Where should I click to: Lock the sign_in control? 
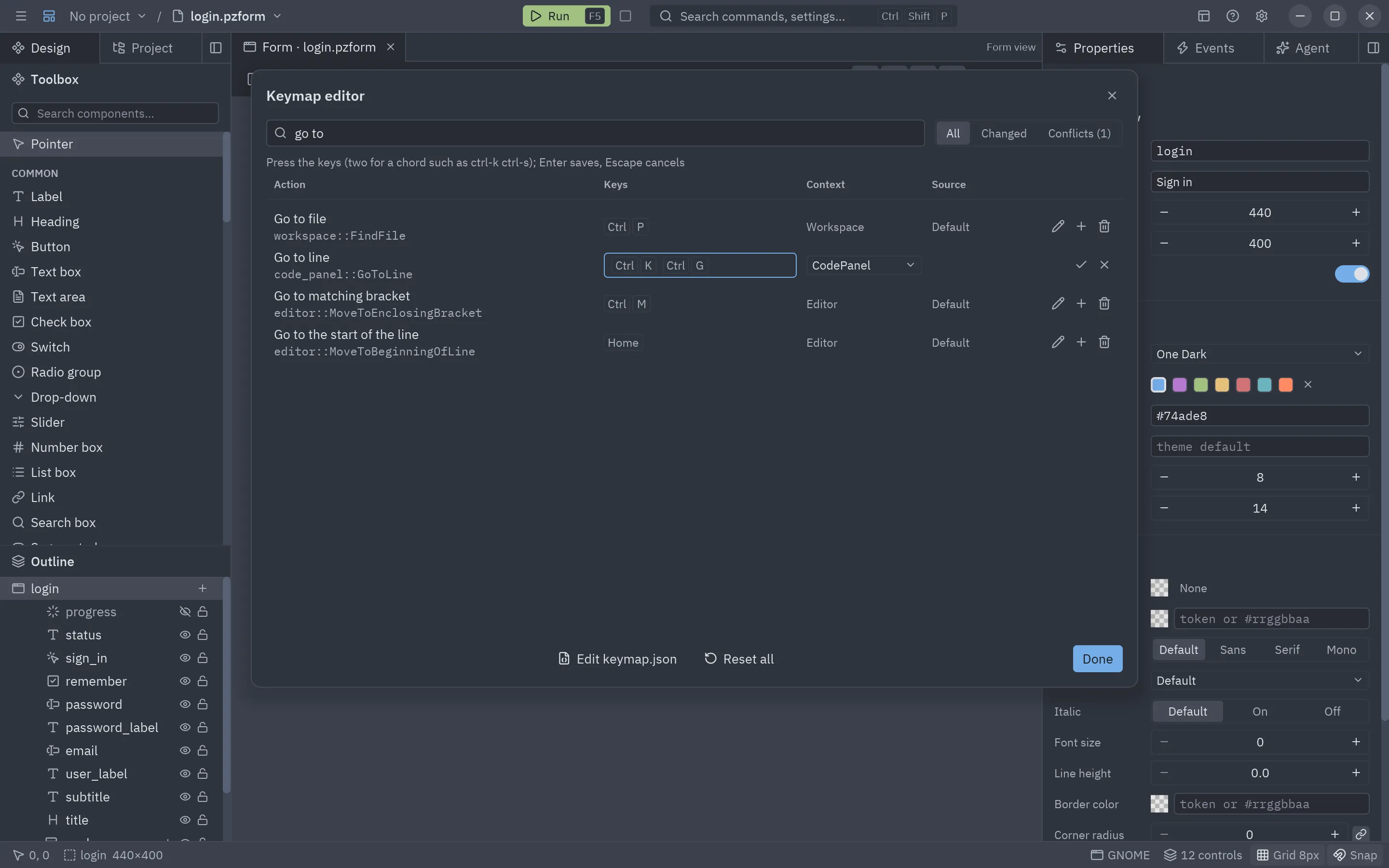click(203, 658)
